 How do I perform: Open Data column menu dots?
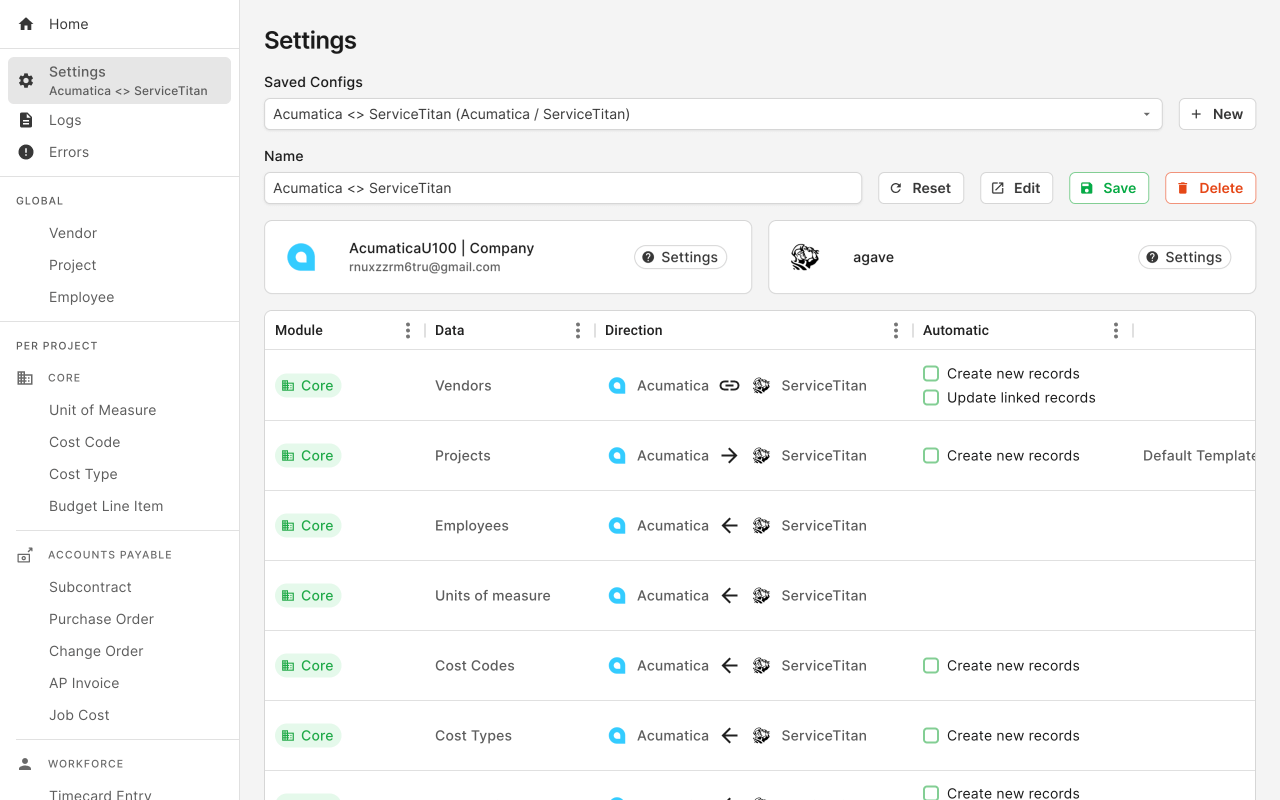point(578,330)
